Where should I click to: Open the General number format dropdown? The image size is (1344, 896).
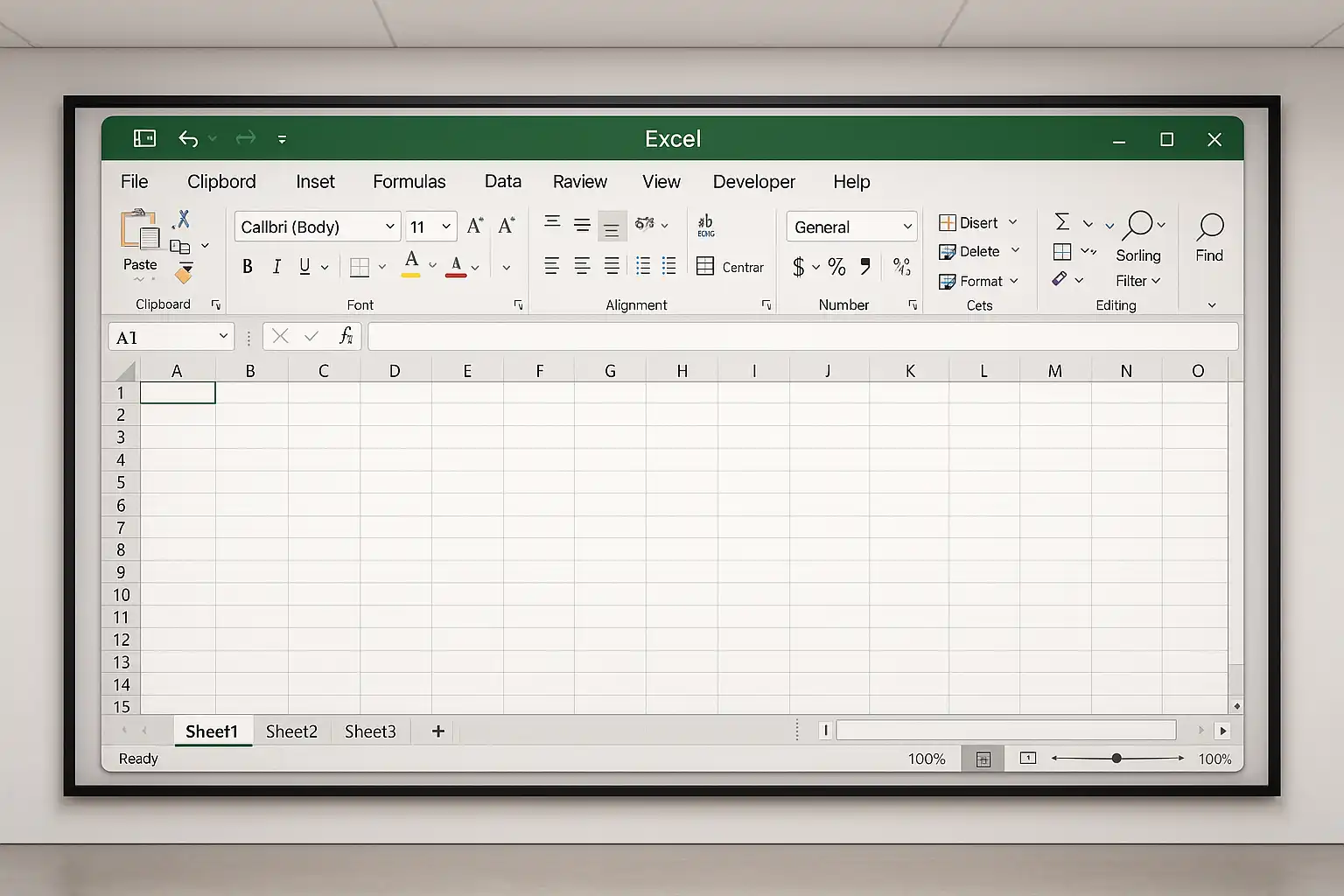point(907,227)
